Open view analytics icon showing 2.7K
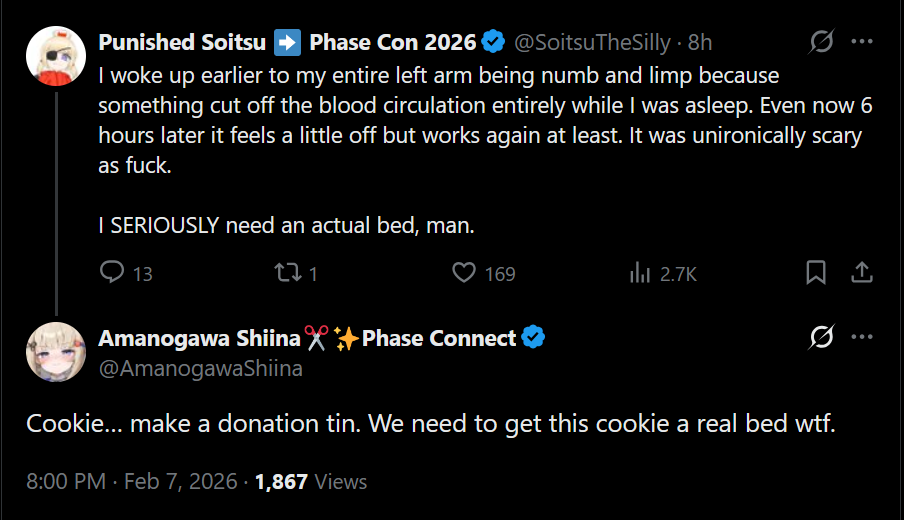904x520 pixels. 638,272
